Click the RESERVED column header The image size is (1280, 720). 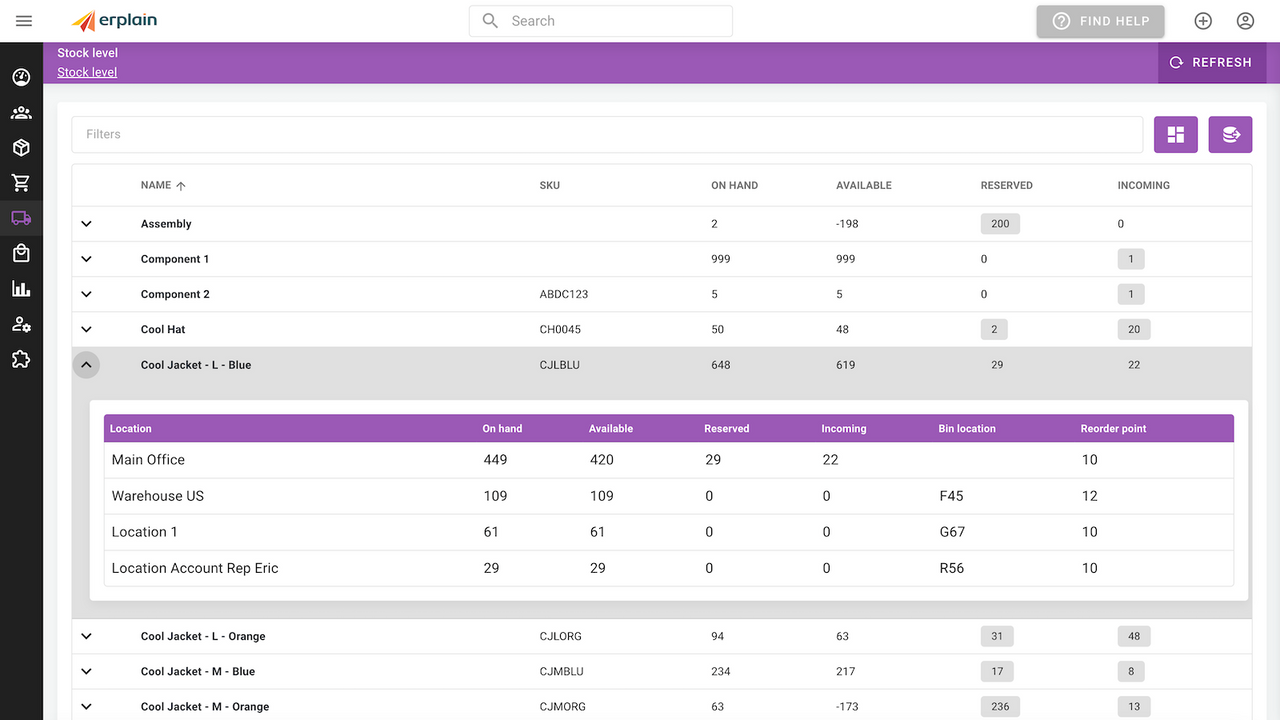(x=1007, y=185)
